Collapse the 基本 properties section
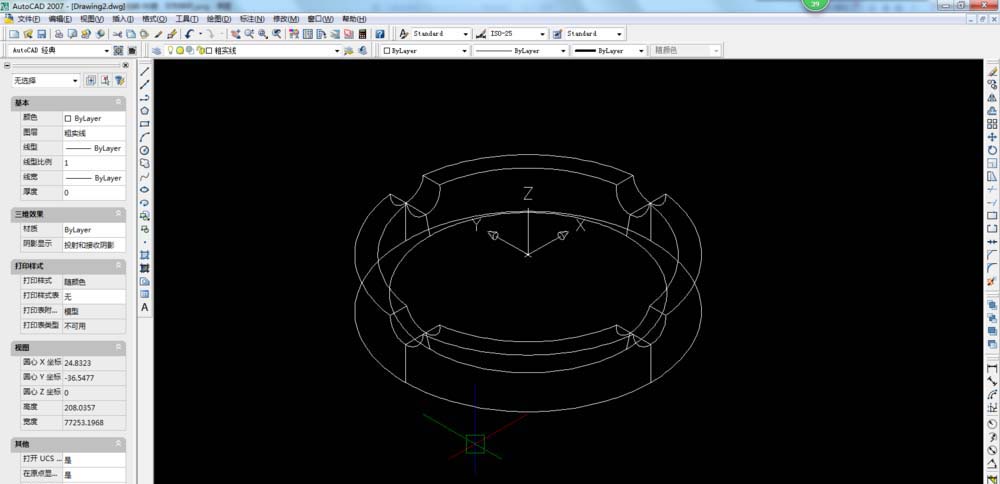Viewport: 1000px width, 484px height. (119, 103)
